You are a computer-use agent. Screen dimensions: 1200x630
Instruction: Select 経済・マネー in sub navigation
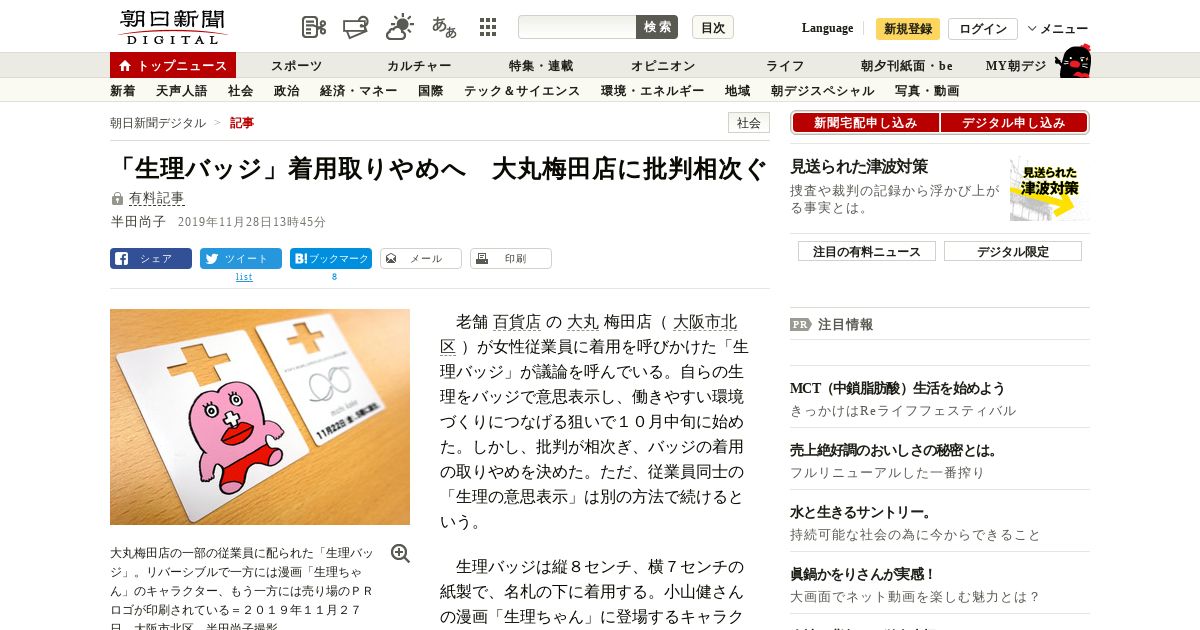(x=358, y=91)
